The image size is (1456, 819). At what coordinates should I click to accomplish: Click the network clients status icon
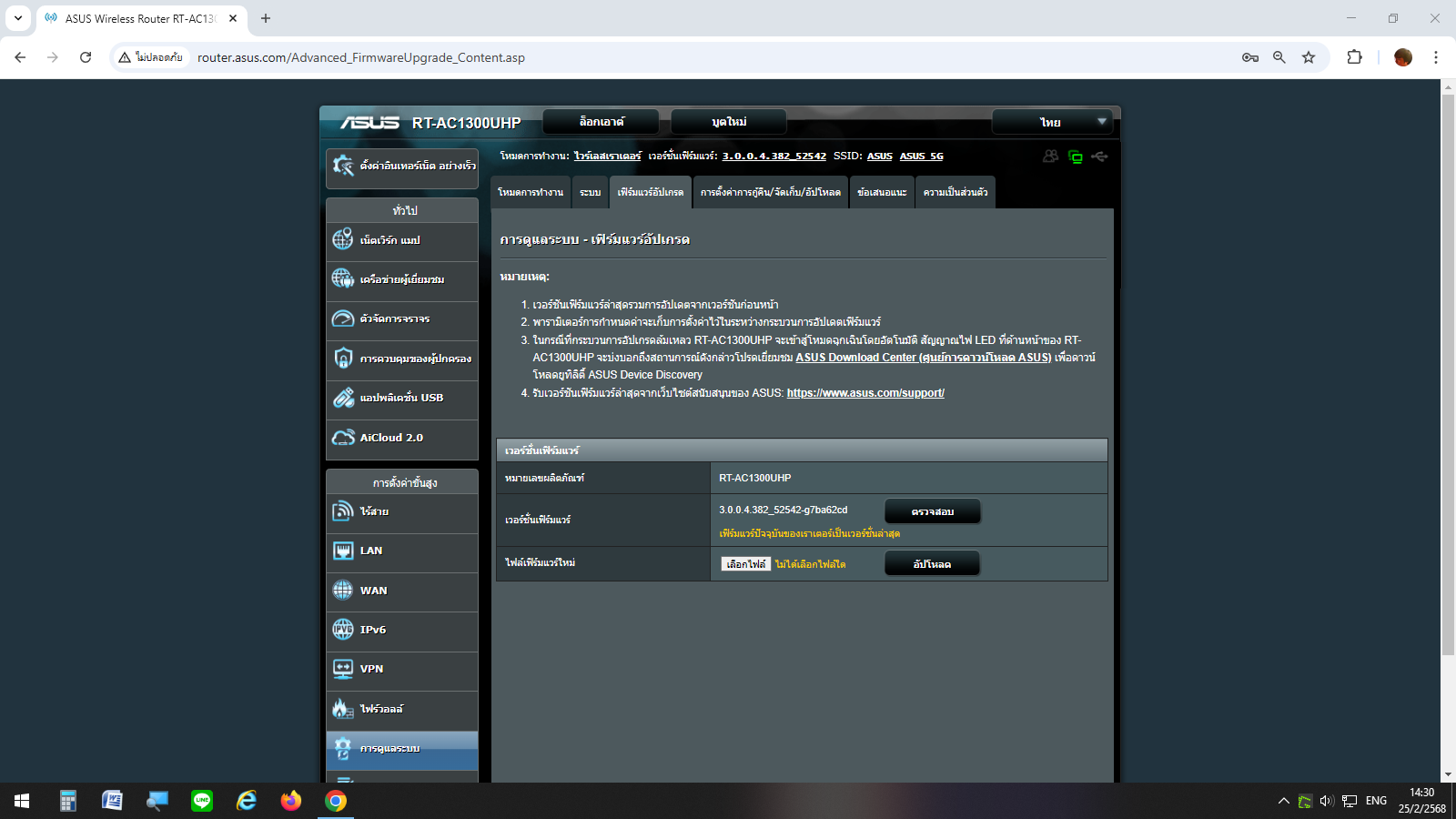(1050, 157)
